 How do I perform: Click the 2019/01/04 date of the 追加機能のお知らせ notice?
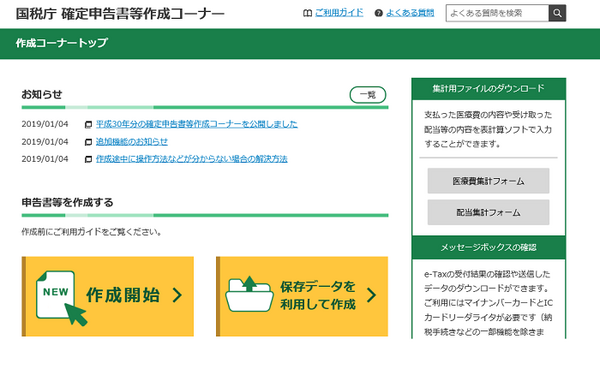pyautogui.click(x=45, y=142)
